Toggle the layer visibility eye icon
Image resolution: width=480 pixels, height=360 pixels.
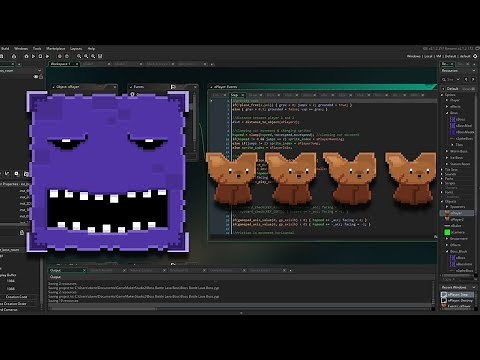click(x=36, y=77)
